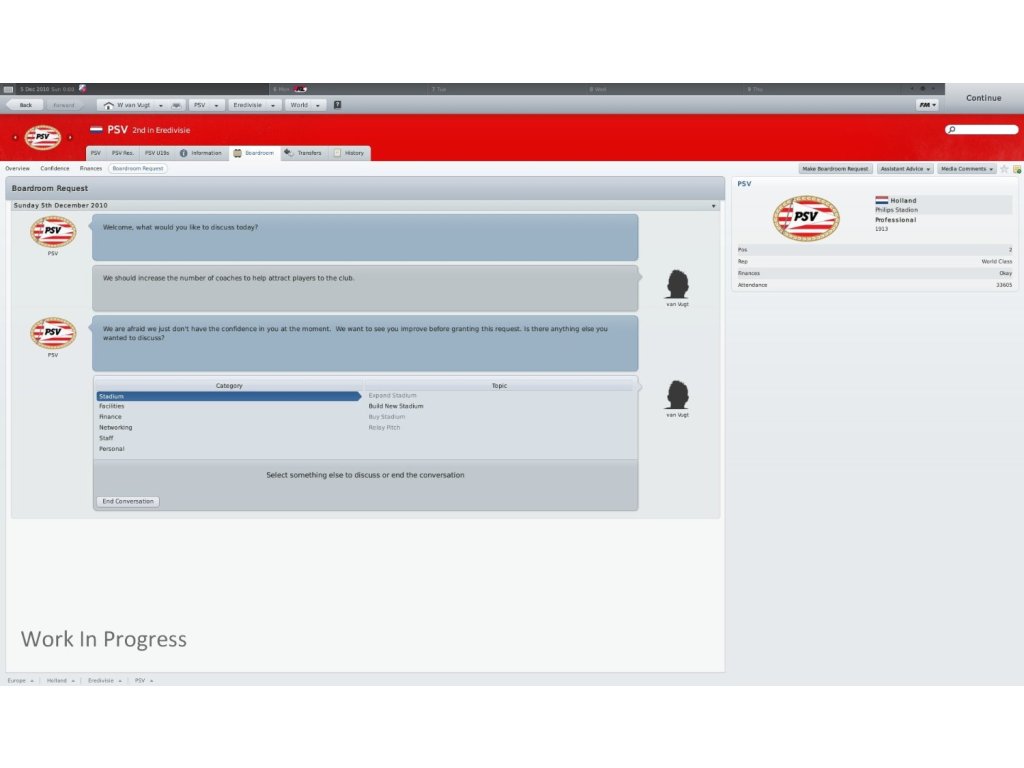Go to previous club with left arrow

[15, 137]
